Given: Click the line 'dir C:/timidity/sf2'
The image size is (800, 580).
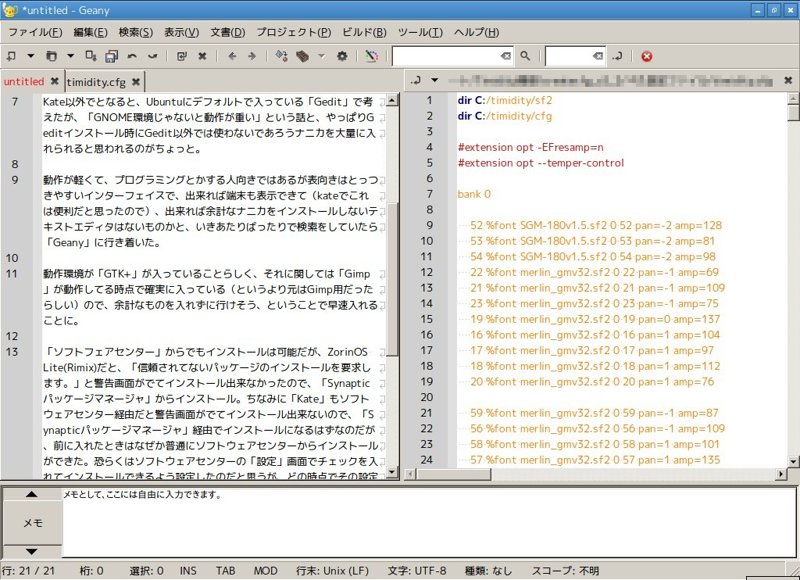Looking at the screenshot, I should point(505,100).
